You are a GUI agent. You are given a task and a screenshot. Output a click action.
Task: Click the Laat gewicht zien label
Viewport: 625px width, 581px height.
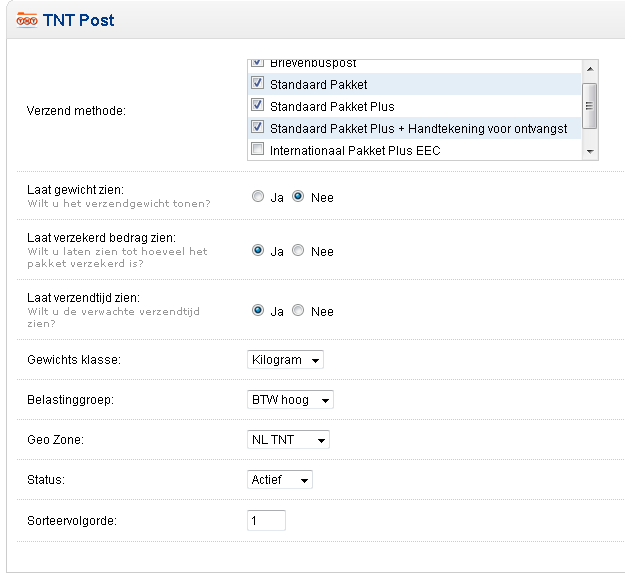[x=75, y=190]
